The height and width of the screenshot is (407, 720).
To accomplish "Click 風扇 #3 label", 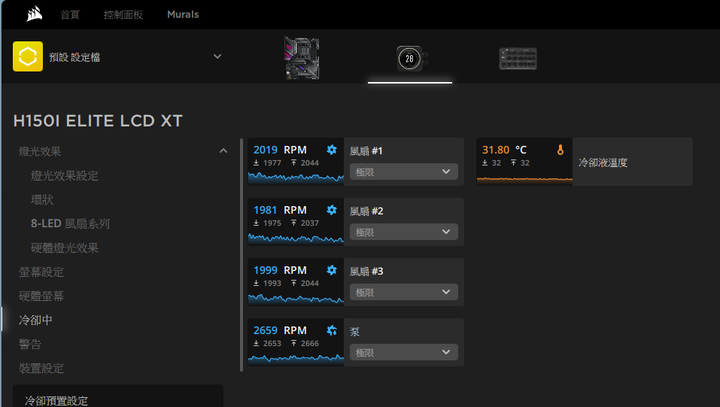I will coord(366,271).
